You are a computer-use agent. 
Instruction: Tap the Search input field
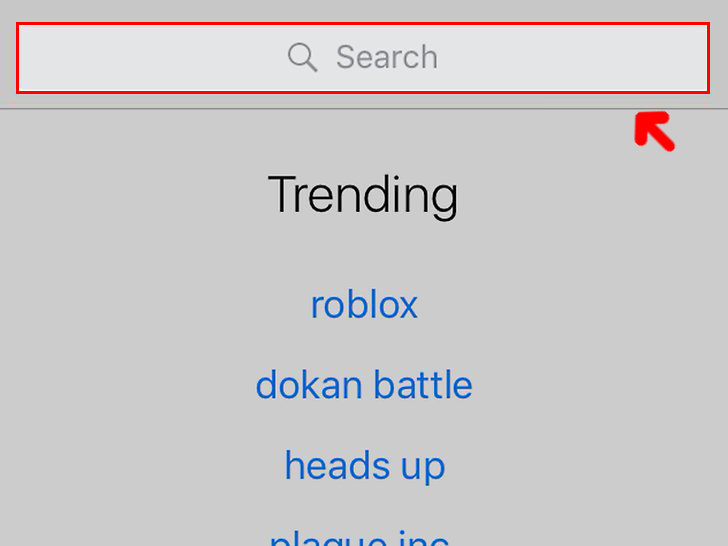[x=363, y=58]
